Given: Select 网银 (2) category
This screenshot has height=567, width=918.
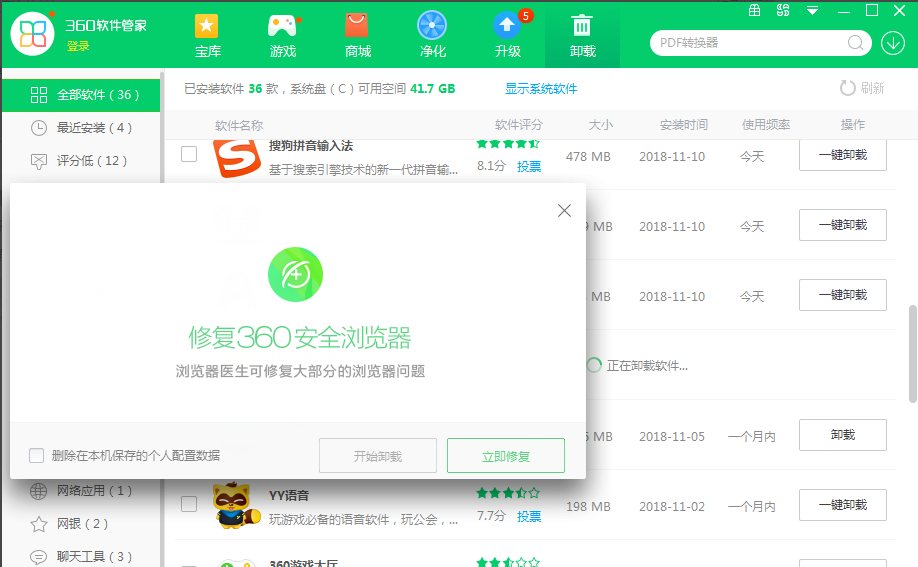Looking at the screenshot, I should pos(81,524).
